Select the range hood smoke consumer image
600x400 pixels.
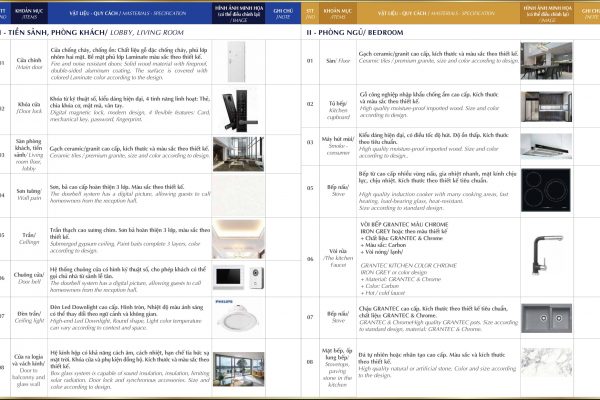coord(545,144)
